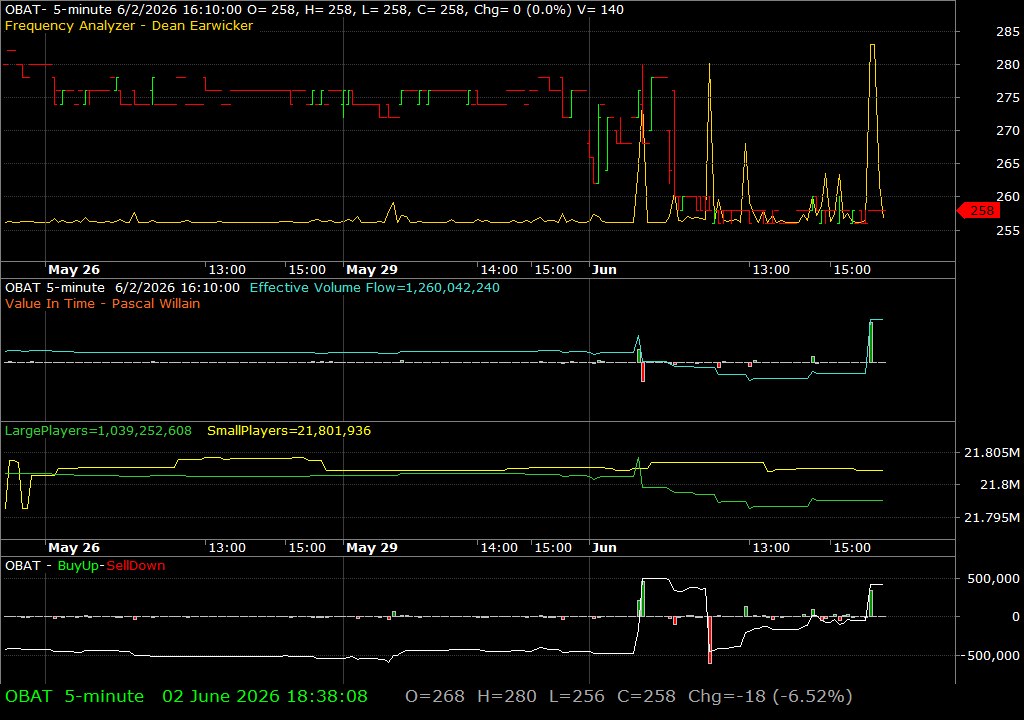Click the 14:00 label on the top time axis

pyautogui.click(x=499, y=269)
